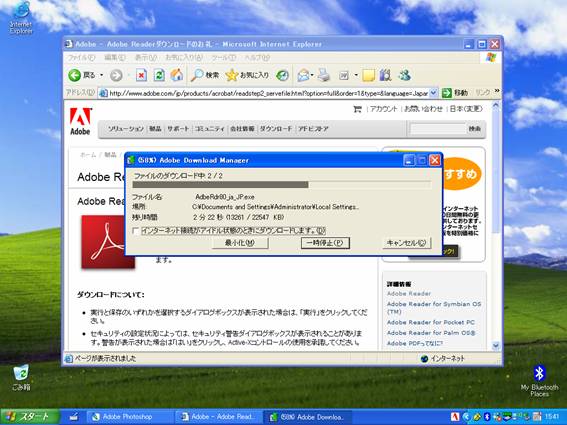Open the Edit icon dropdown arrow
Viewport: 567px width, 425px height.
(x=356, y=75)
